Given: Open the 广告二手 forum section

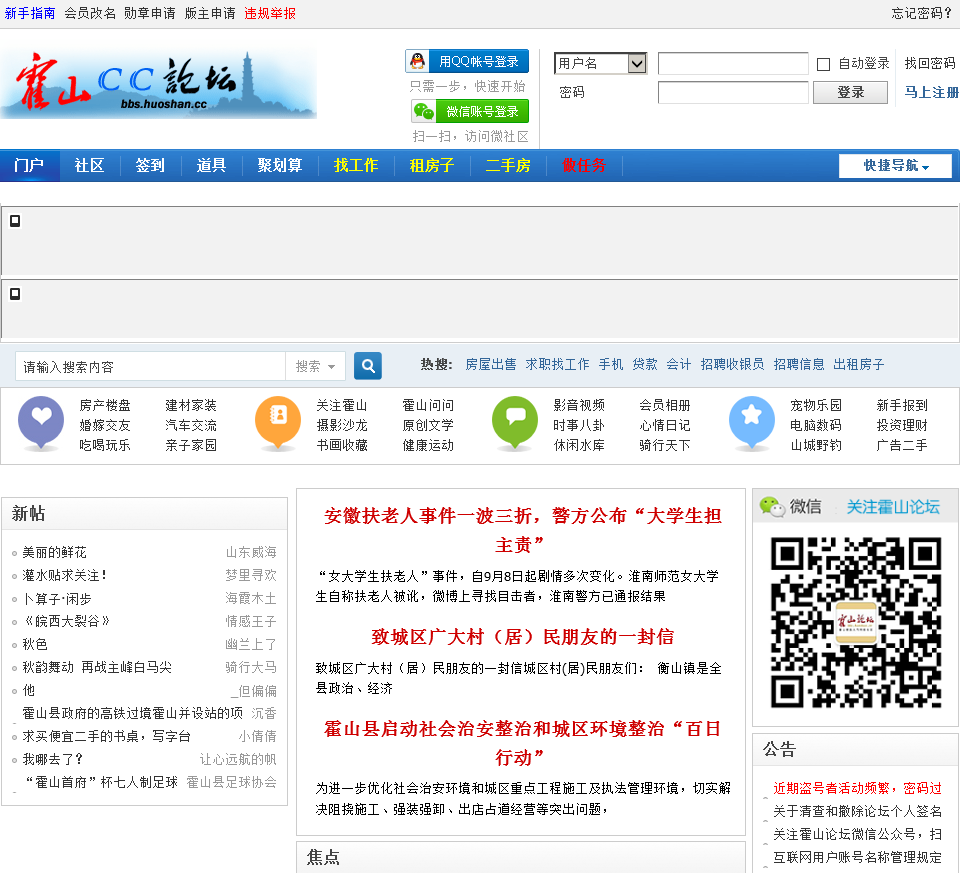Looking at the screenshot, I should point(902,445).
